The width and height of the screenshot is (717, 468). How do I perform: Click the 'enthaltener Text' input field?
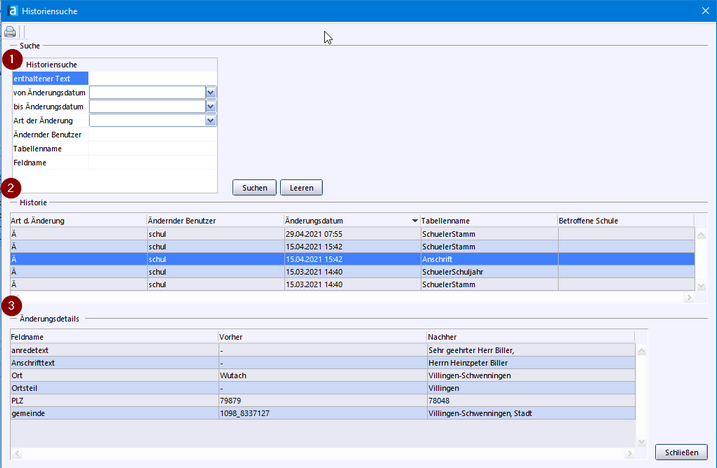click(152, 78)
